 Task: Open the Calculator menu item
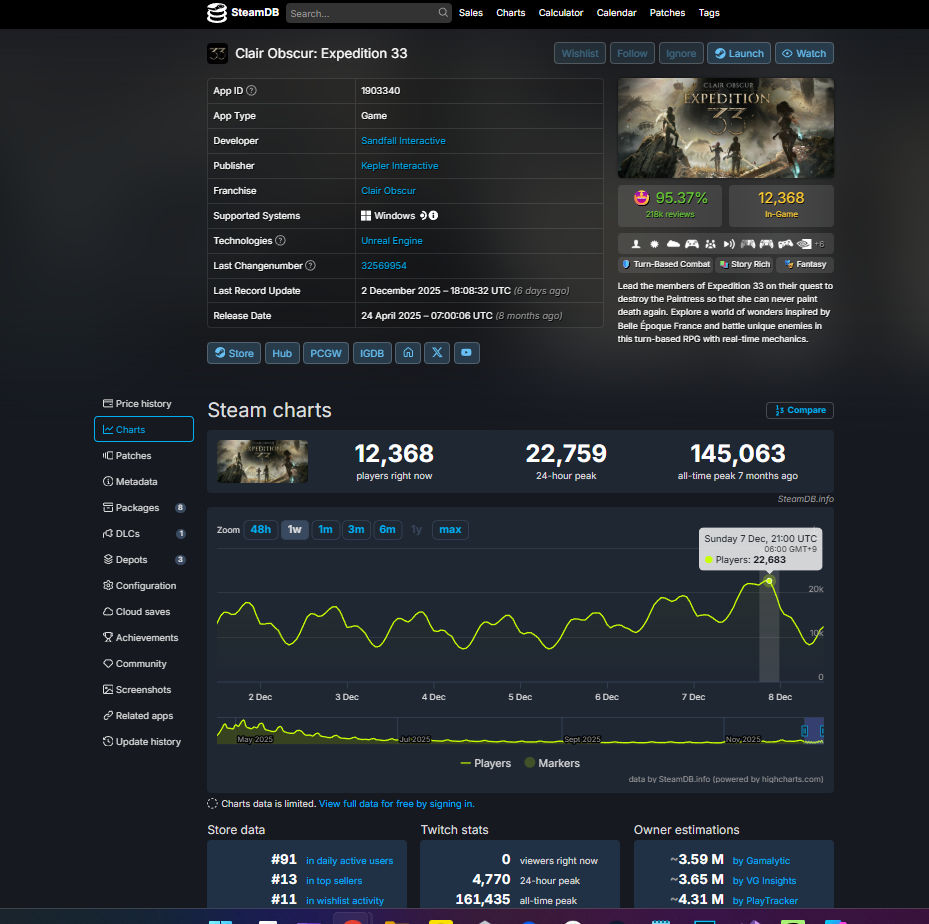coord(560,12)
